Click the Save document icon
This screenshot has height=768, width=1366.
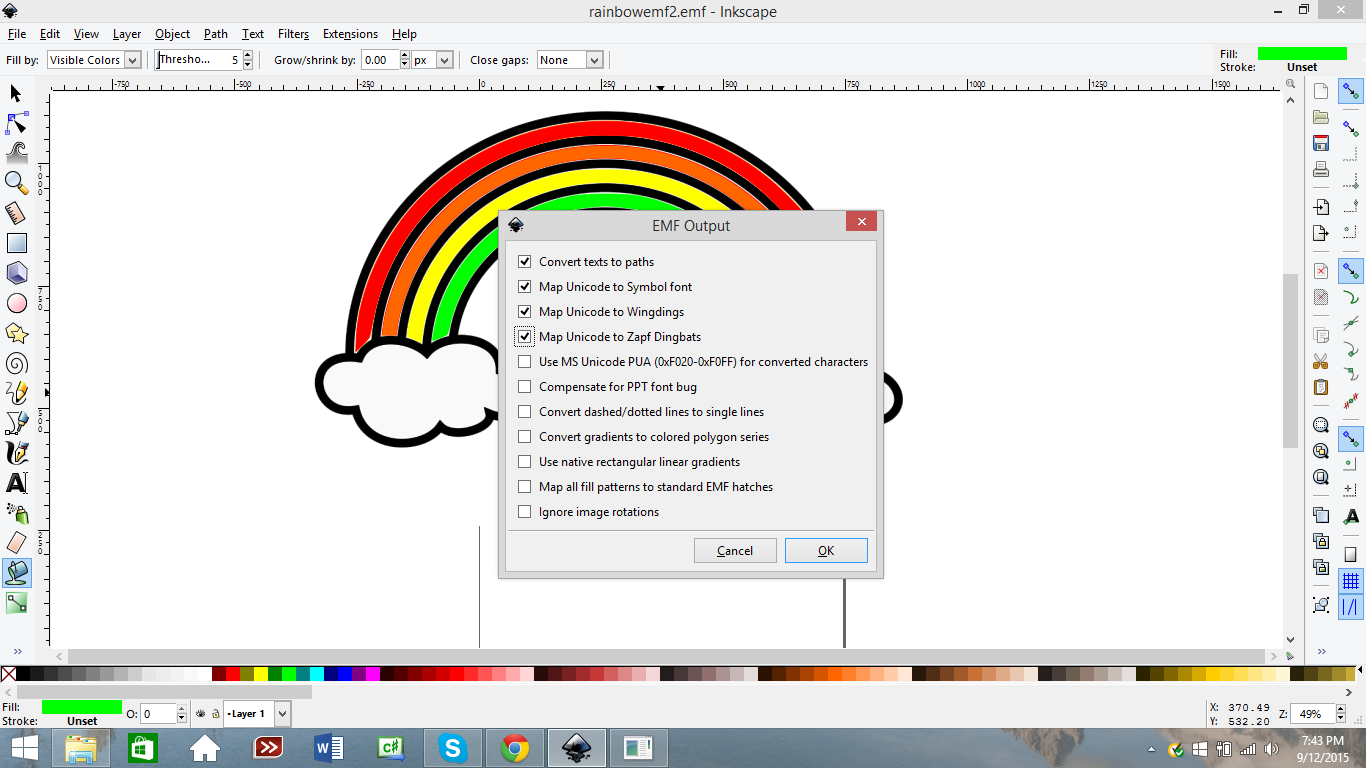click(x=1320, y=143)
